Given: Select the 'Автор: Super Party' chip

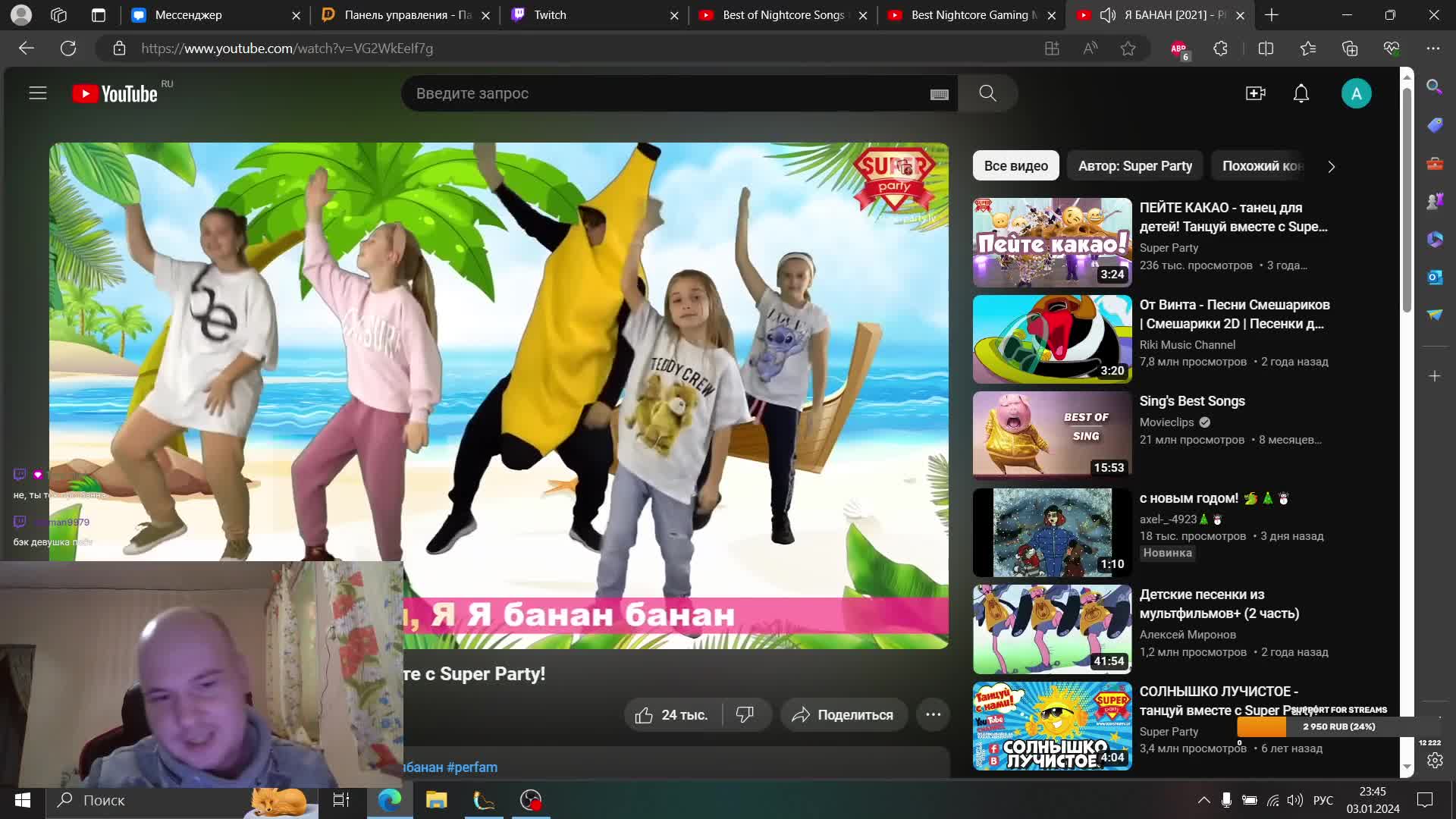Looking at the screenshot, I should (1135, 166).
